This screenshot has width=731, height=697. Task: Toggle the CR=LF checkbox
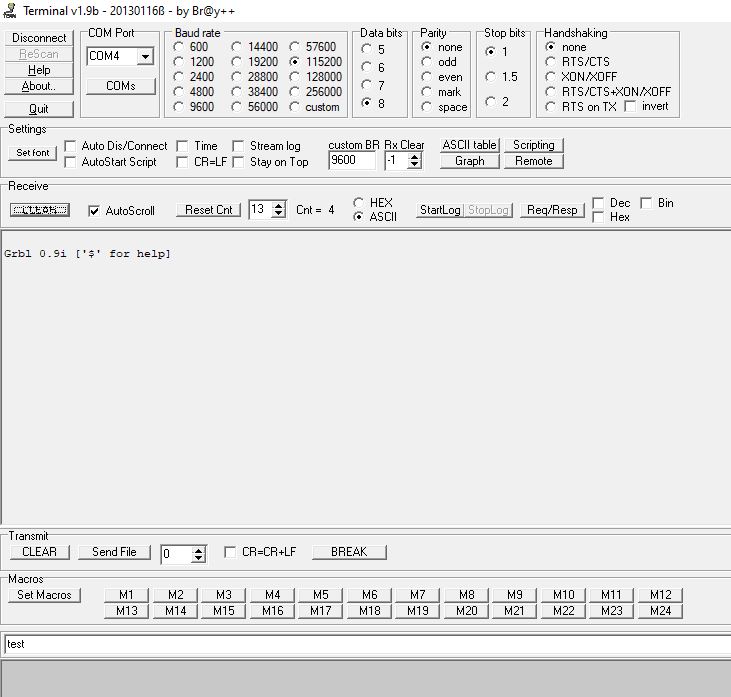click(x=182, y=162)
